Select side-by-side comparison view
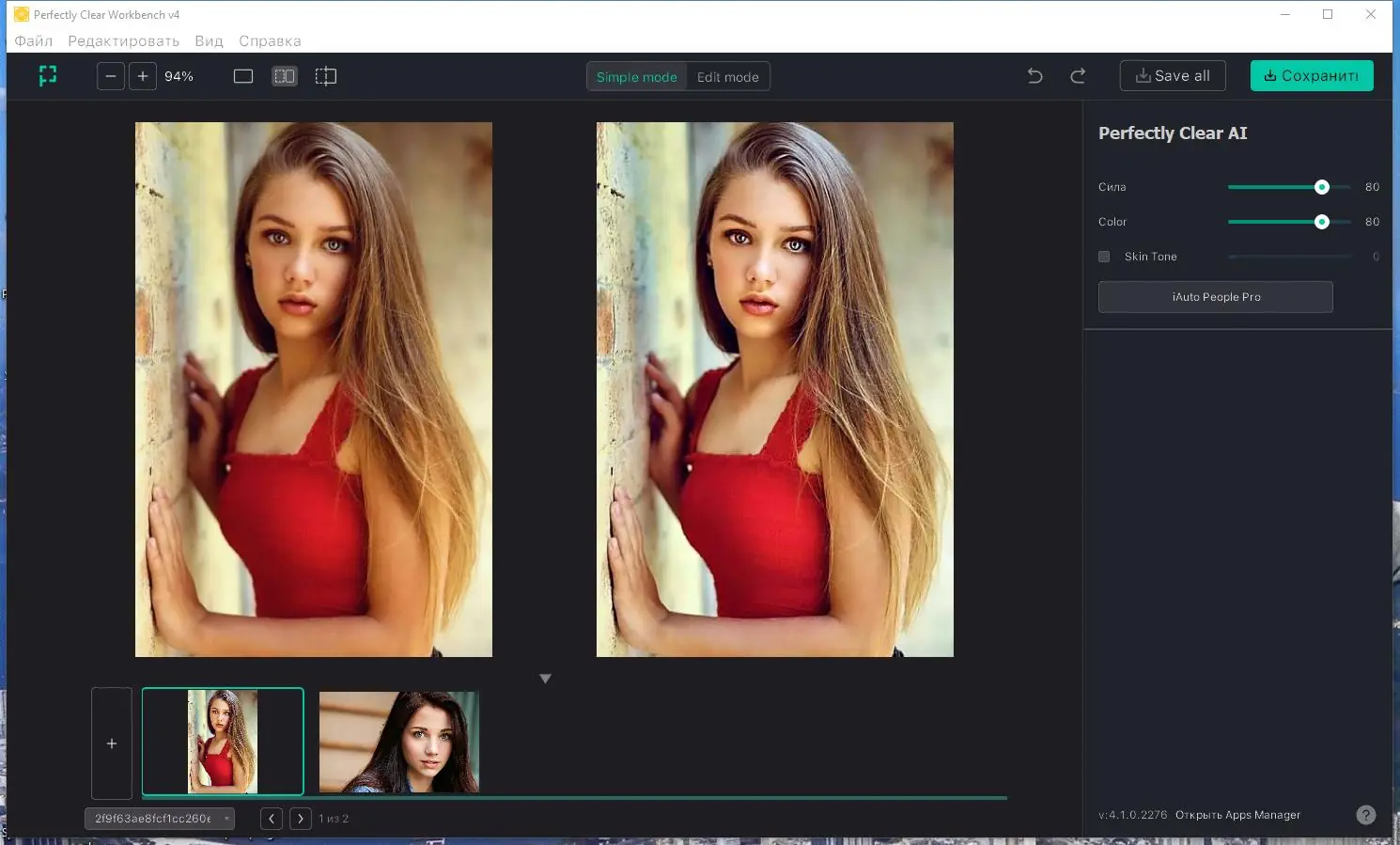 tap(285, 76)
